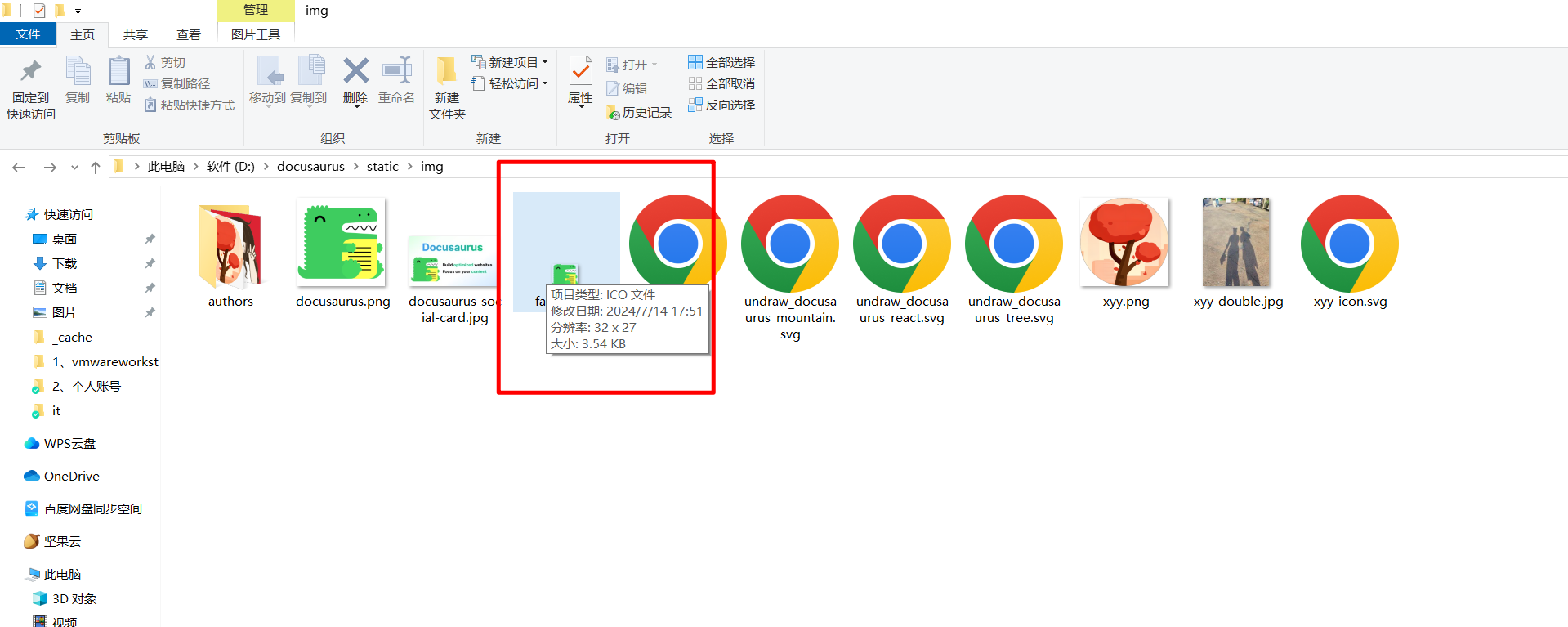This screenshot has width=1568, height=627.
Task: Go up one folder level arrow
Action: (x=96, y=167)
